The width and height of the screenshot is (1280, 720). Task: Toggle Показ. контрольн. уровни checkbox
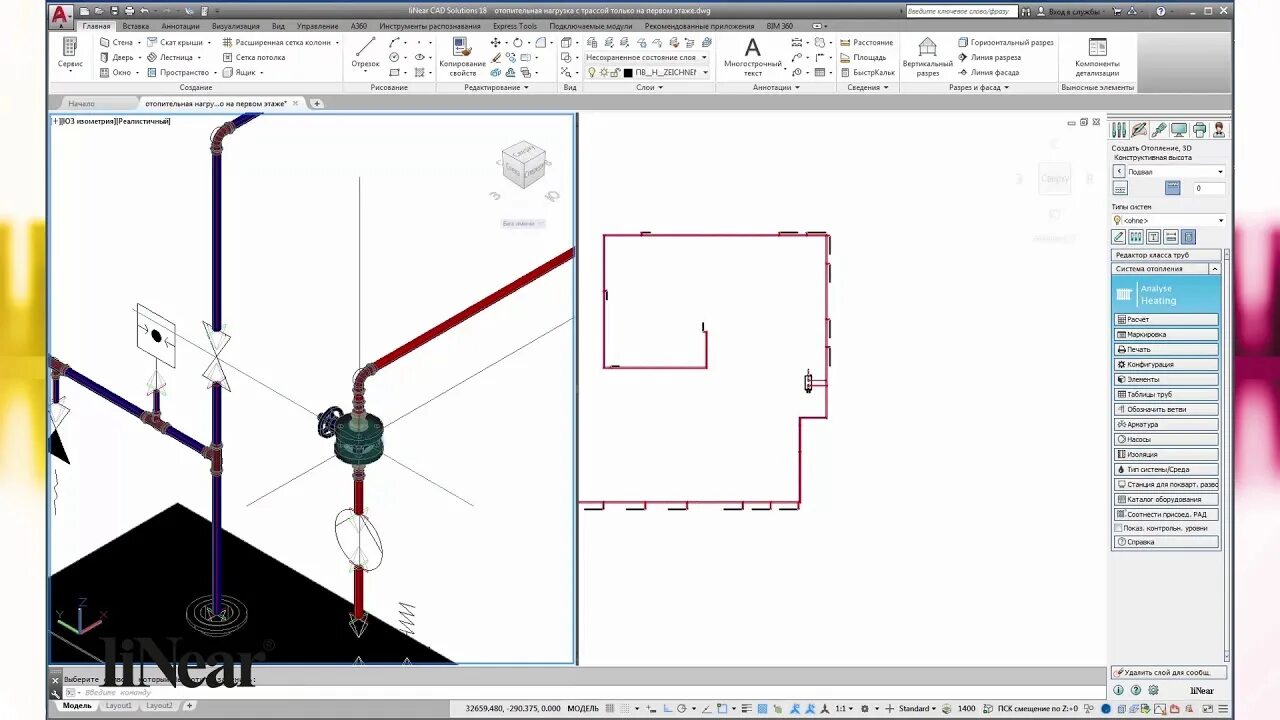click(x=1119, y=528)
